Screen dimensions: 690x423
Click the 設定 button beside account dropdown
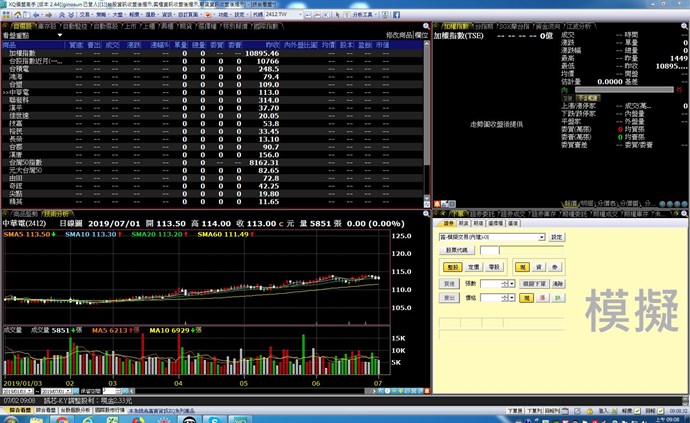click(x=557, y=237)
